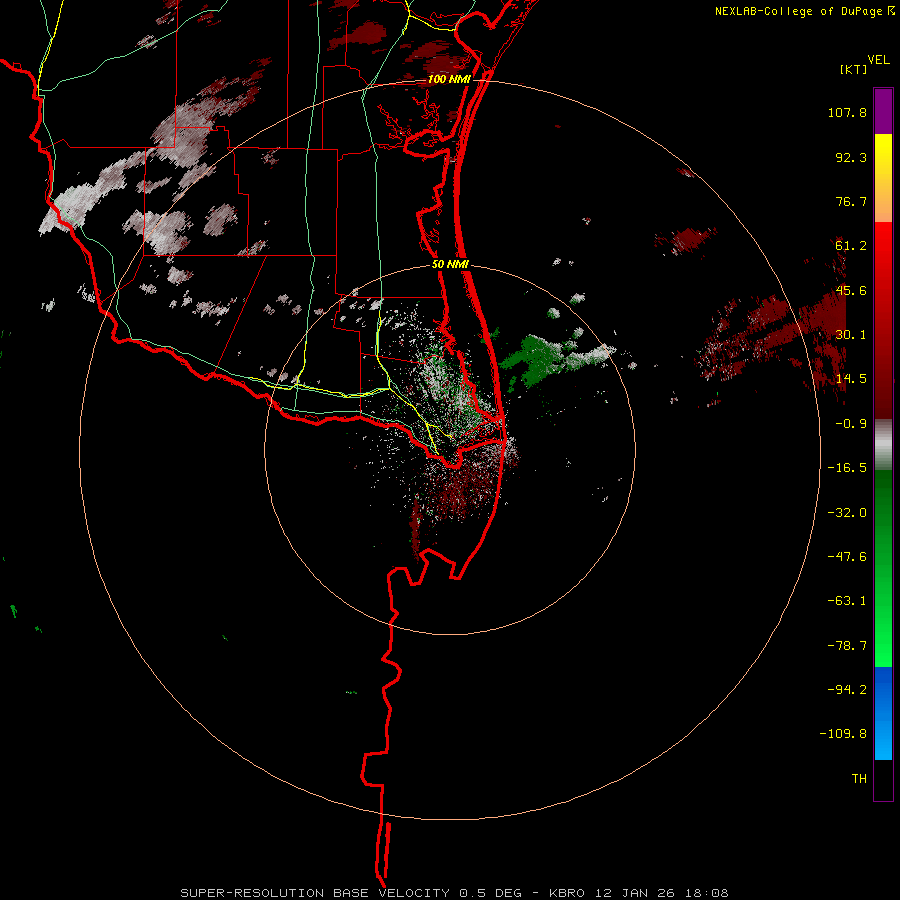The height and width of the screenshot is (900, 900).
Task: Click the Super-Resolution Base Velocity caption
Action: click(455, 893)
